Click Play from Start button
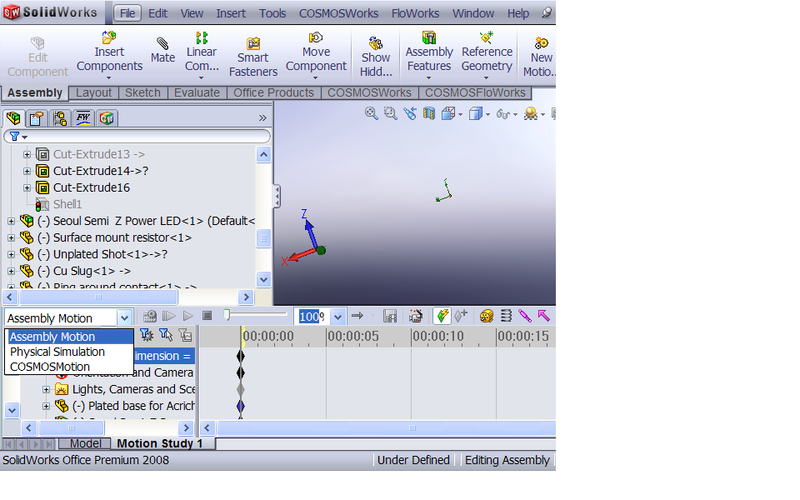The width and height of the screenshot is (800, 500). tap(168, 316)
